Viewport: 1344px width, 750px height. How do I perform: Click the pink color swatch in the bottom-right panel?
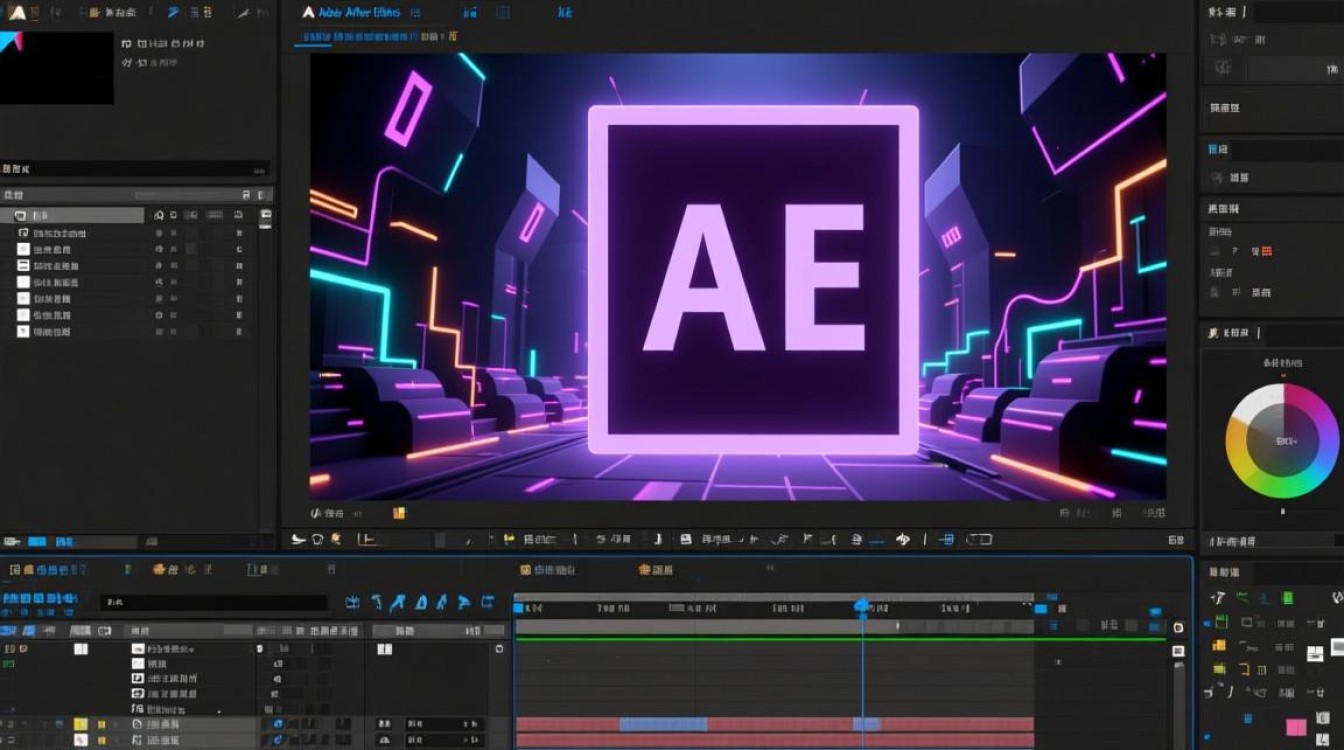point(1296,727)
